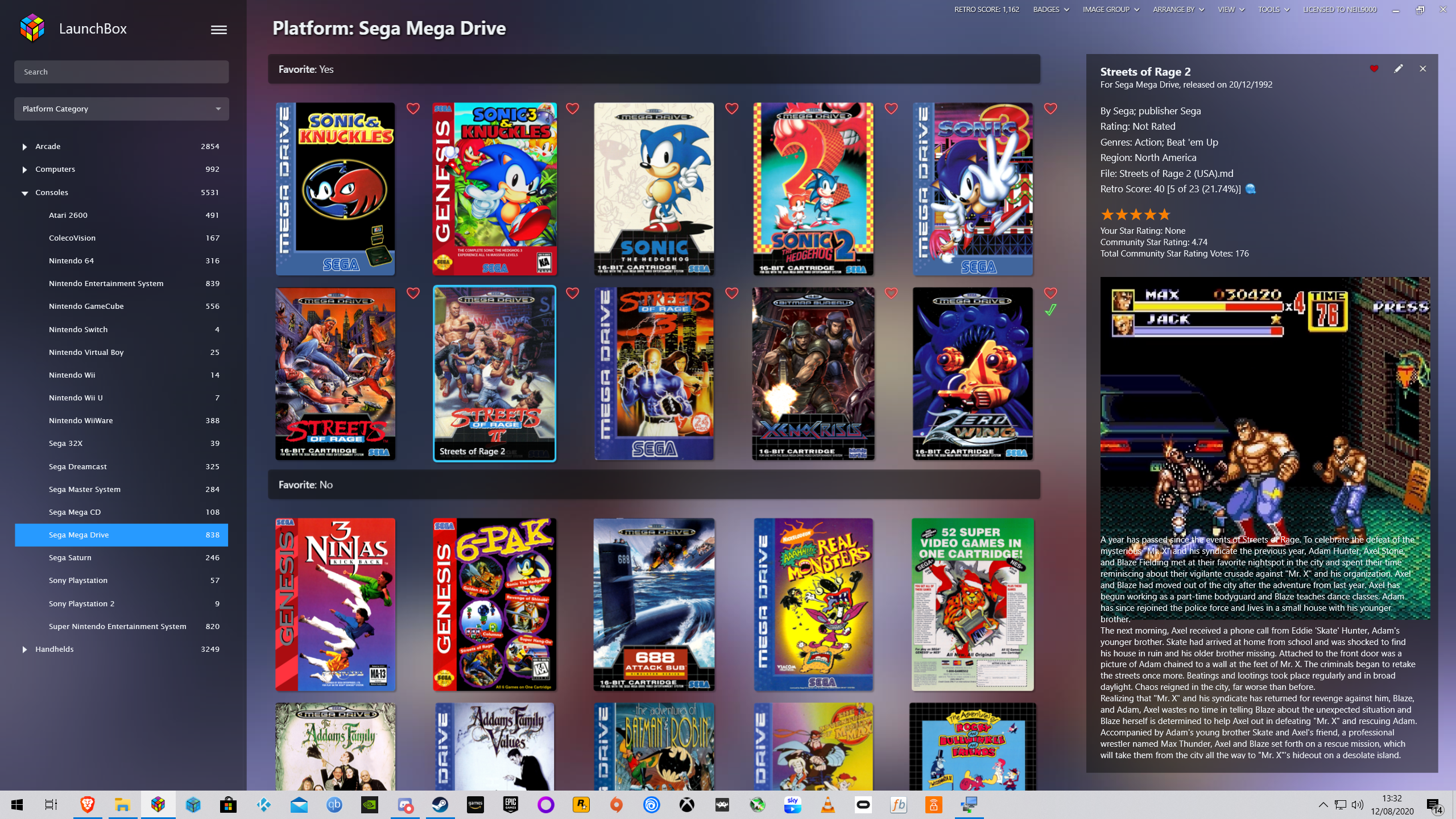Select Sega Mega CD platform
Image resolution: width=1456 pixels, height=819 pixels.
click(x=121, y=512)
